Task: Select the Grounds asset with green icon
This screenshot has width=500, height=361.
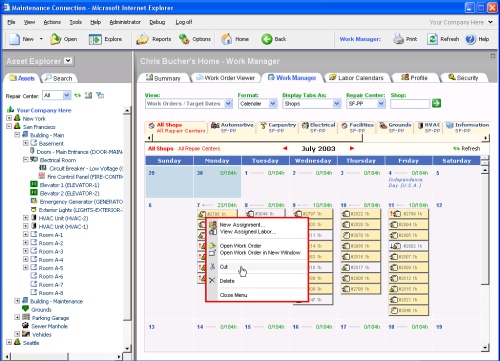Action: (x=41, y=309)
